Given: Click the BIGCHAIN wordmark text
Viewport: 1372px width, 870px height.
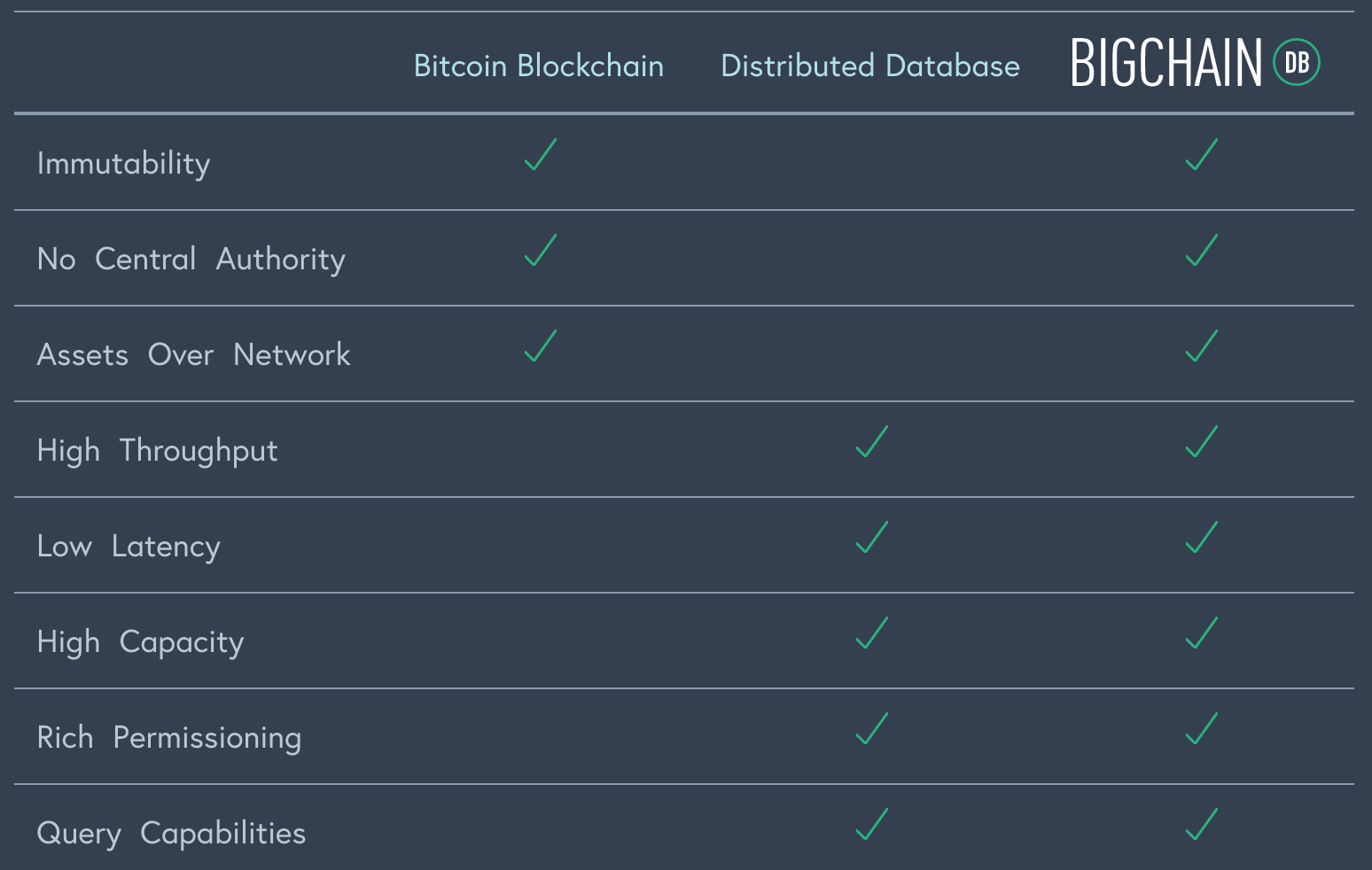Looking at the screenshot, I should point(1166,63).
